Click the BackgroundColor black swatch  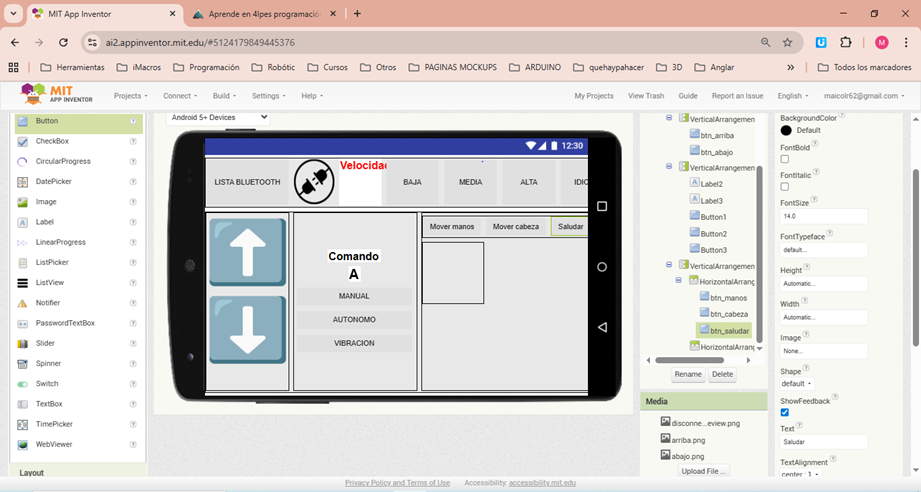coord(786,130)
